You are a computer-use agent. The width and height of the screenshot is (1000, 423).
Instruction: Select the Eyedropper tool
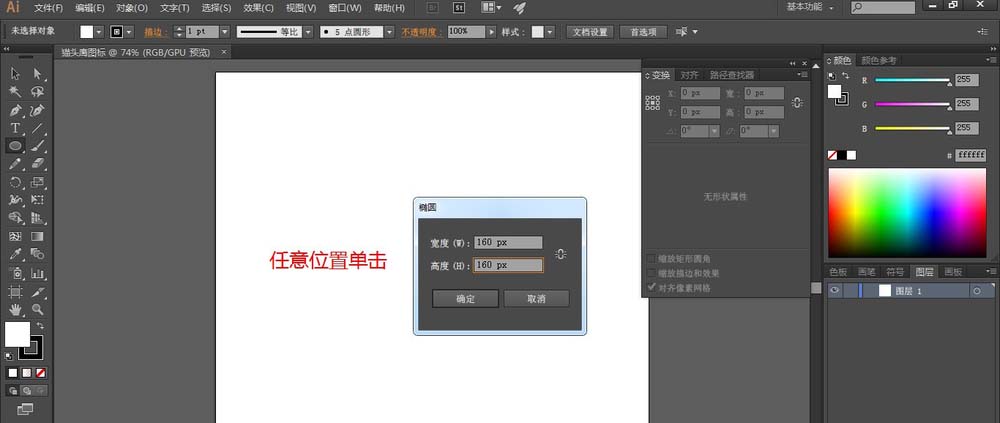15,255
